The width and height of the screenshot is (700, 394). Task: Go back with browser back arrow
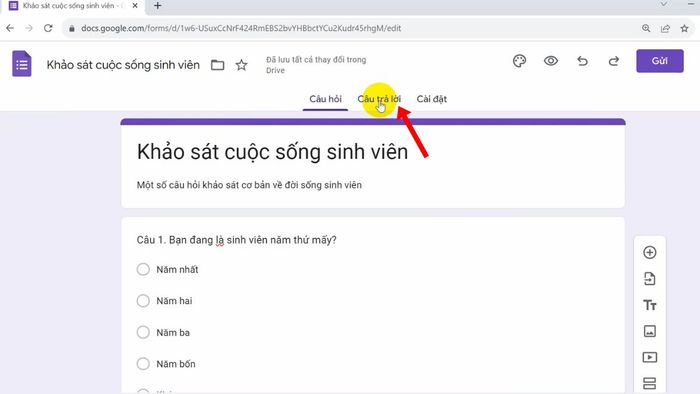click(10, 28)
